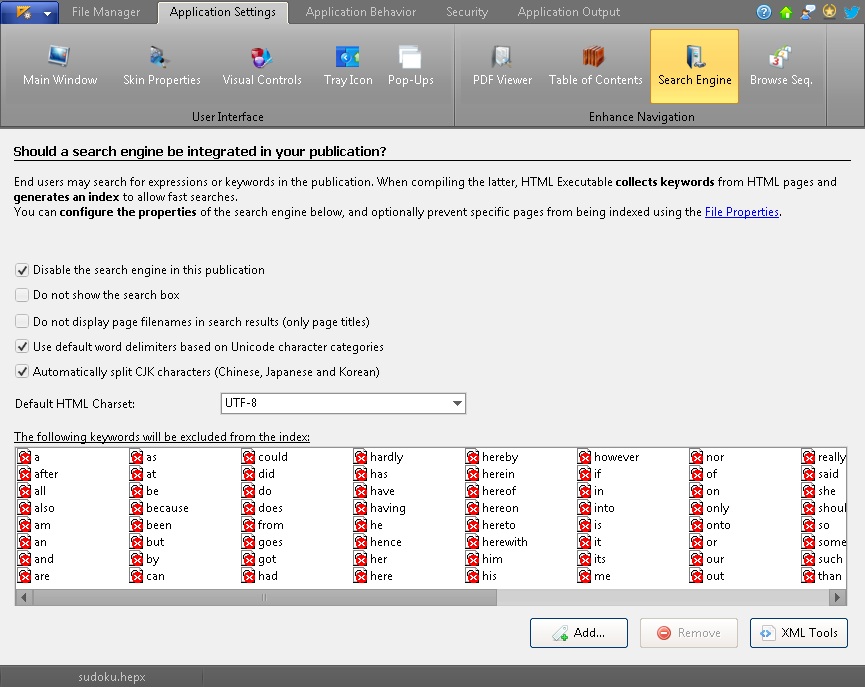
Task: Select the keyword 'having' in the list
Action: click(x=388, y=508)
